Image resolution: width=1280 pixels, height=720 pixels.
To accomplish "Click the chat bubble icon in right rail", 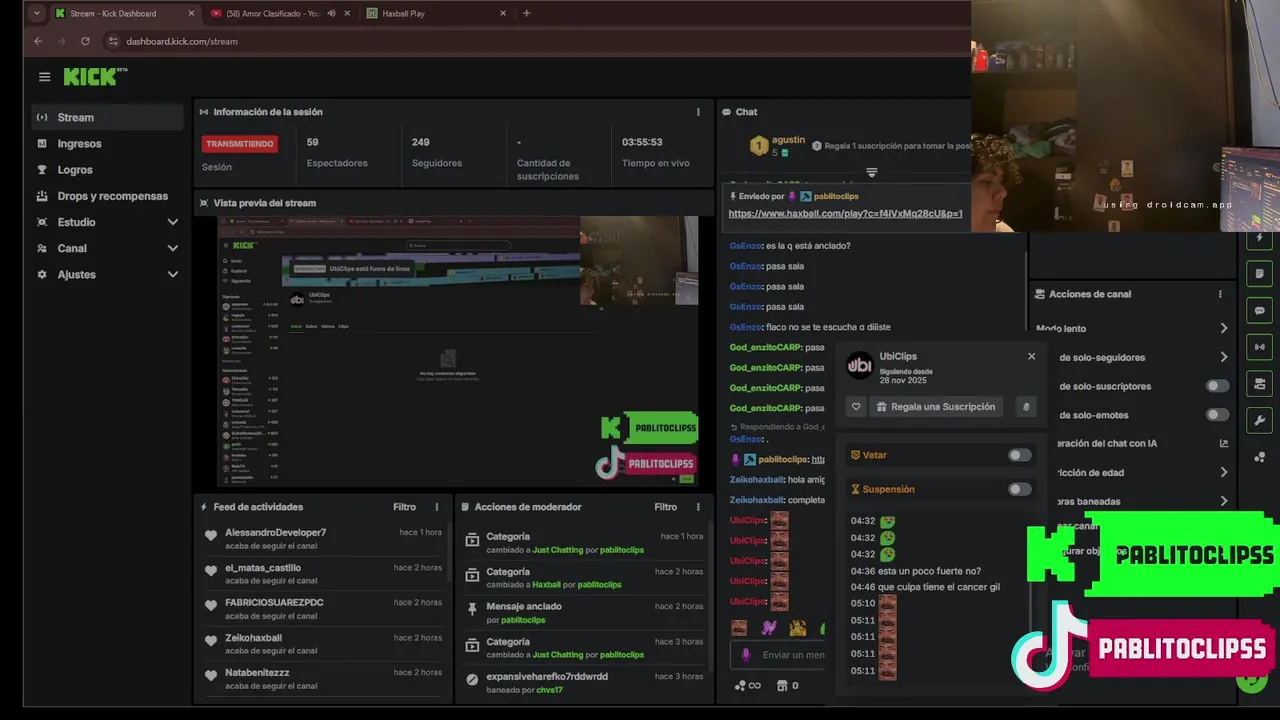I will click(1260, 310).
